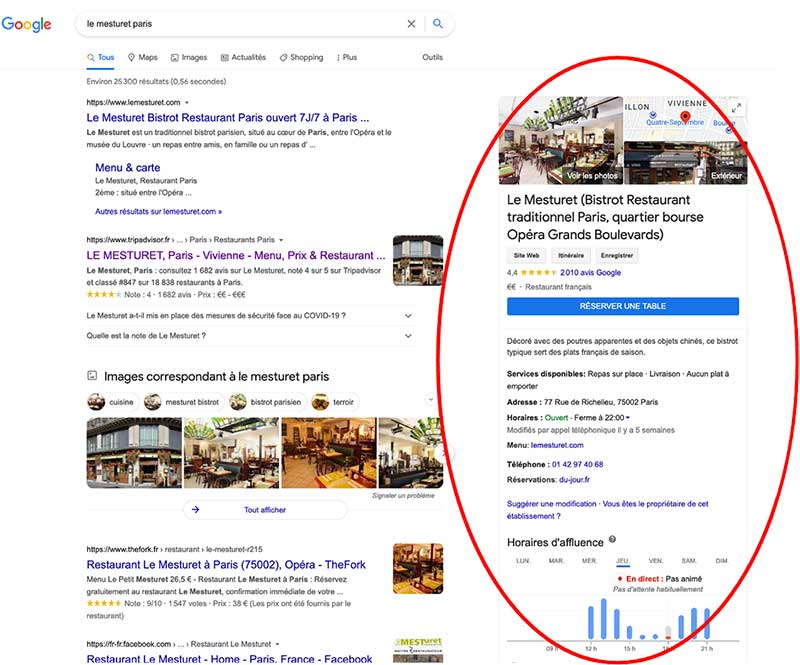Click the 'Itinéraire' button
800x665 pixels.
570,256
